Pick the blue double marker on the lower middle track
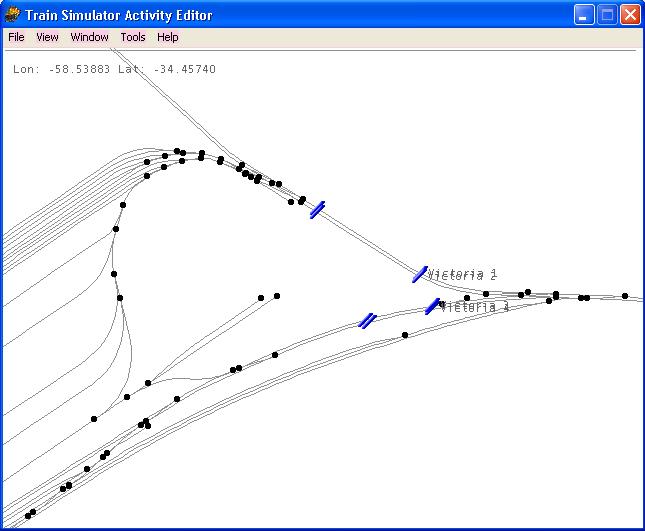Image resolution: width=645 pixels, height=531 pixels. [x=367, y=320]
